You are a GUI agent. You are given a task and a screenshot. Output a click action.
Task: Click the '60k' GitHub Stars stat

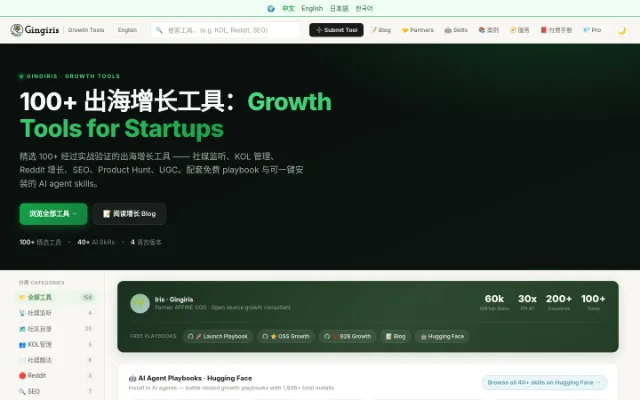click(494, 302)
